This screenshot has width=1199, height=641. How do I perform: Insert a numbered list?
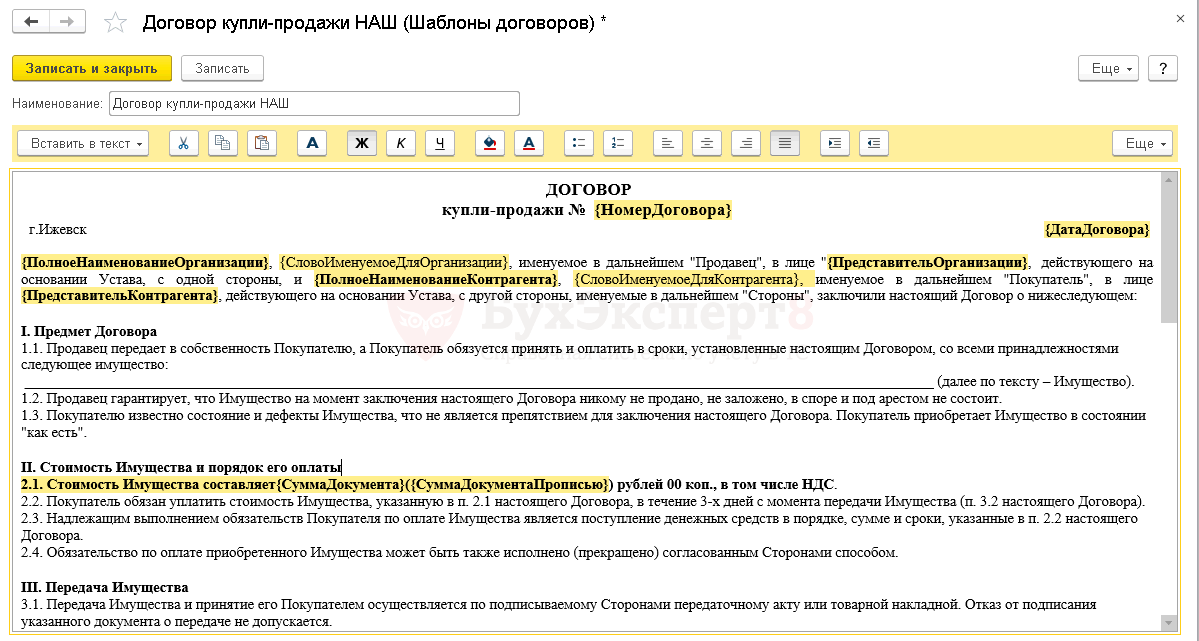click(618, 143)
